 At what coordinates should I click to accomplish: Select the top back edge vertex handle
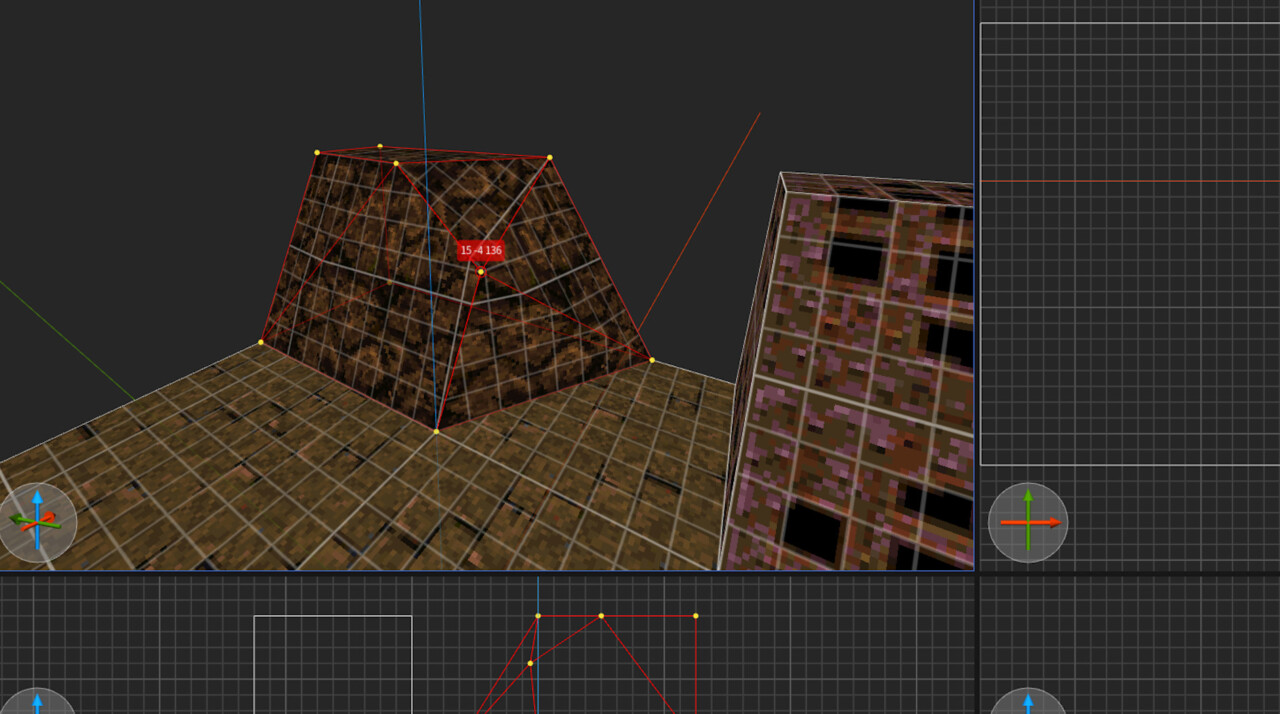pos(380,146)
